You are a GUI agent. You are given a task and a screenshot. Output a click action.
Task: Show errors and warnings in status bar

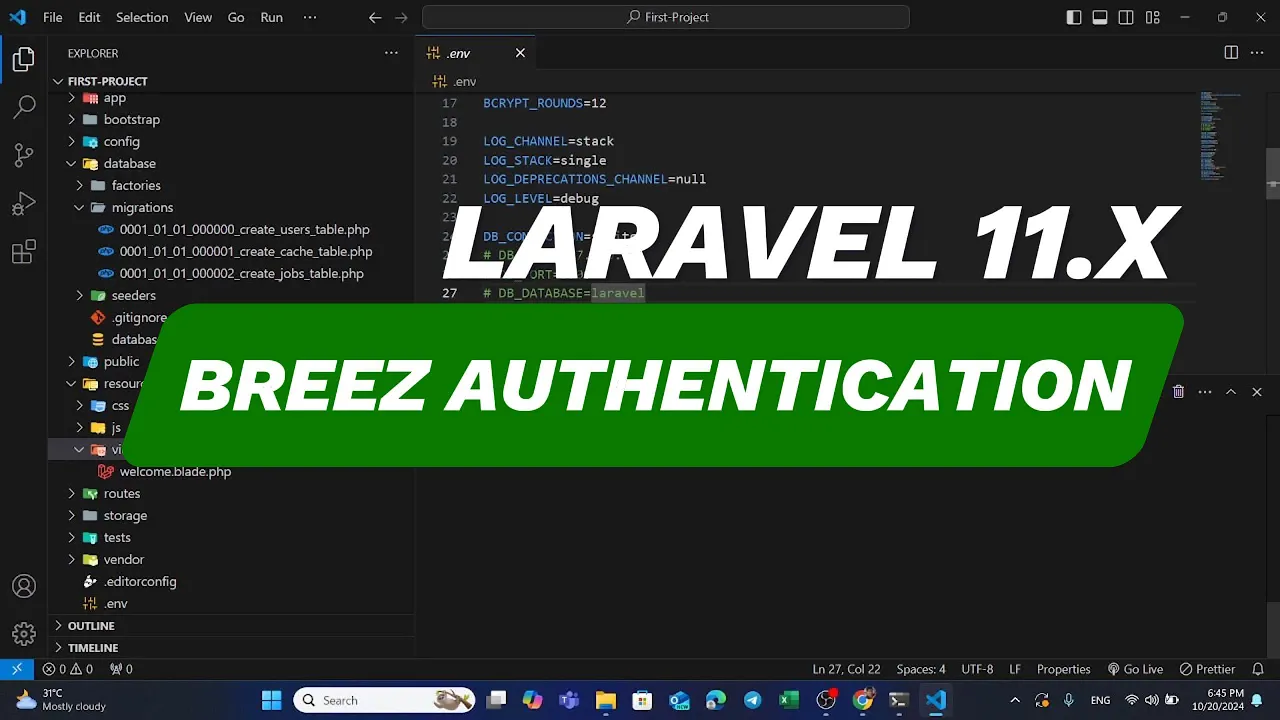click(x=67, y=669)
